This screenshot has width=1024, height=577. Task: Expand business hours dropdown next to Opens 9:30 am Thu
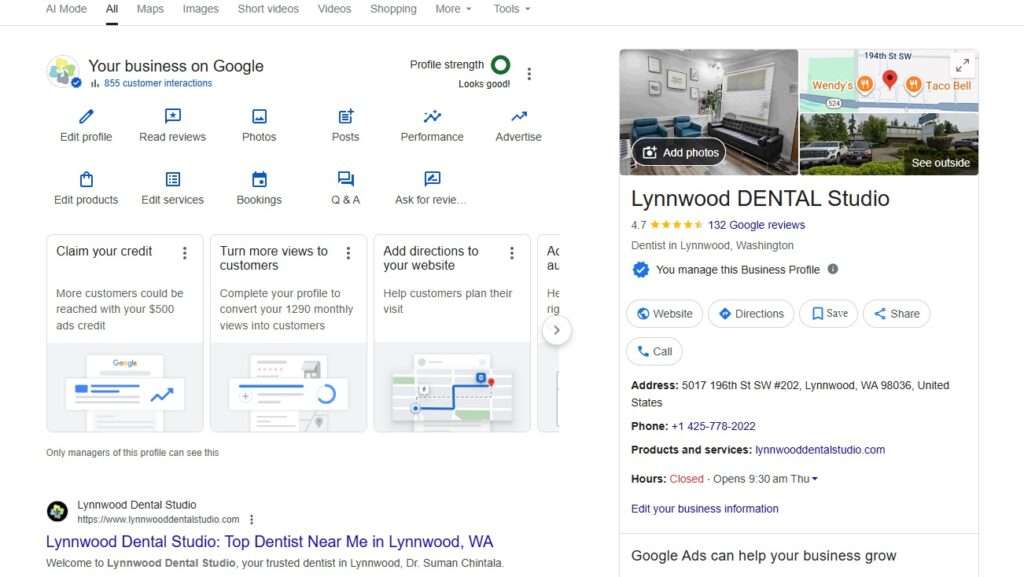[814, 479]
